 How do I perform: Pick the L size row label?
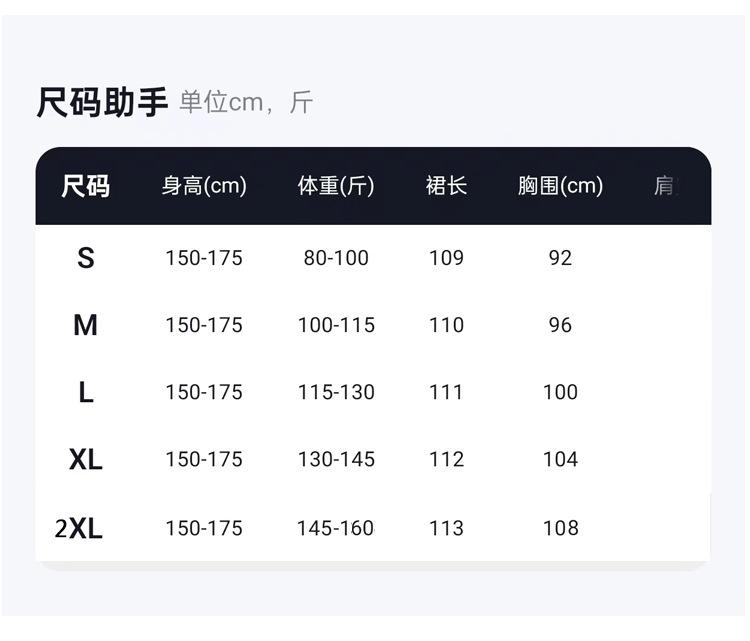click(x=86, y=393)
